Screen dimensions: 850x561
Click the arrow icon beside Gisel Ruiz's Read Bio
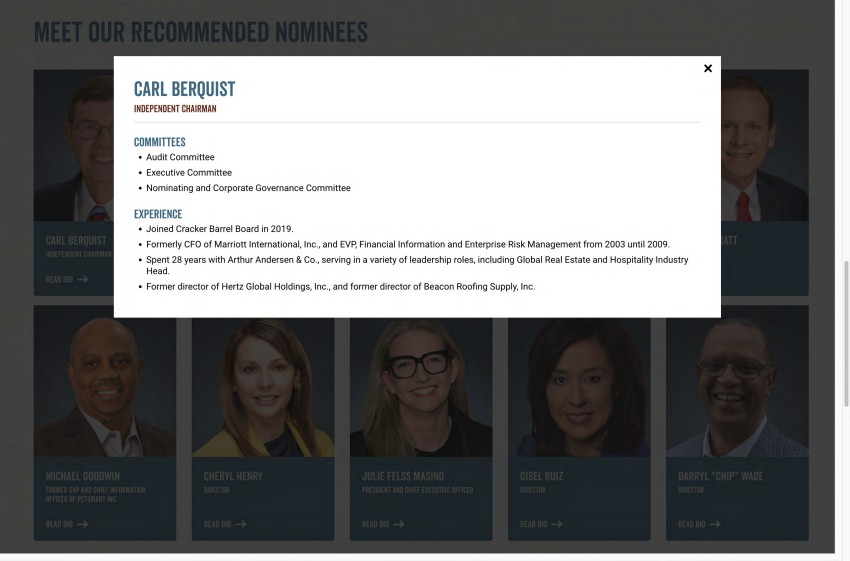(x=557, y=524)
